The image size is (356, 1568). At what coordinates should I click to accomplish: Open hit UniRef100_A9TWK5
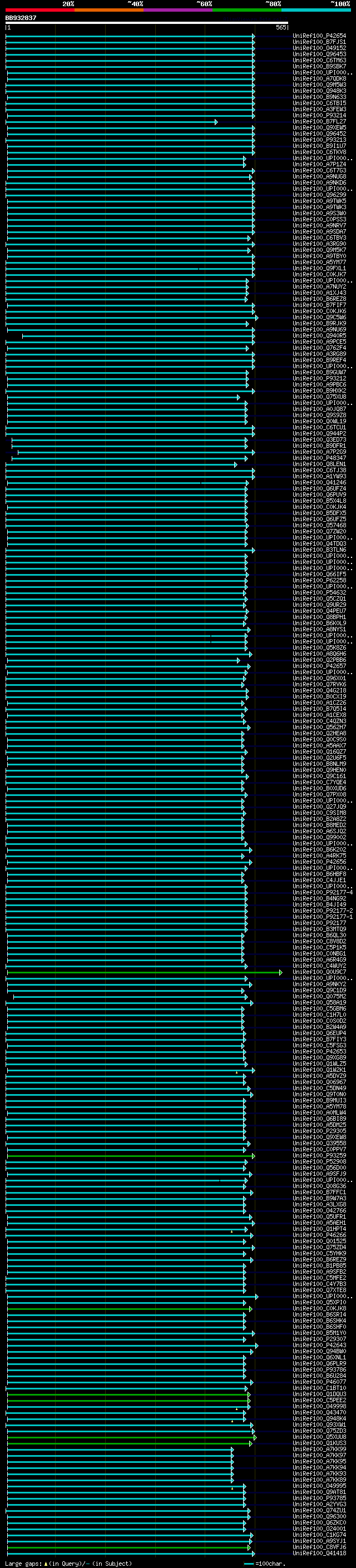[319, 201]
